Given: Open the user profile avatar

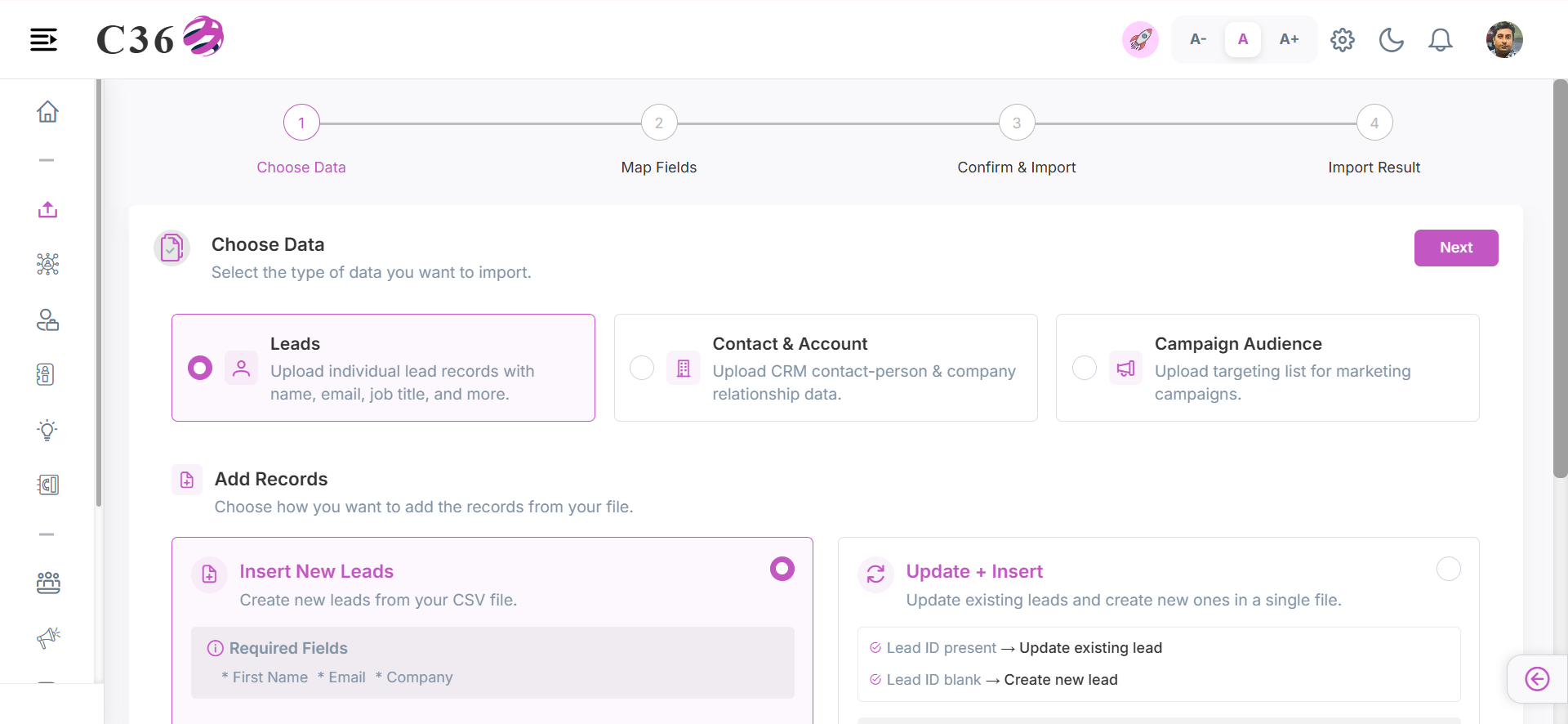Looking at the screenshot, I should pos(1504,39).
